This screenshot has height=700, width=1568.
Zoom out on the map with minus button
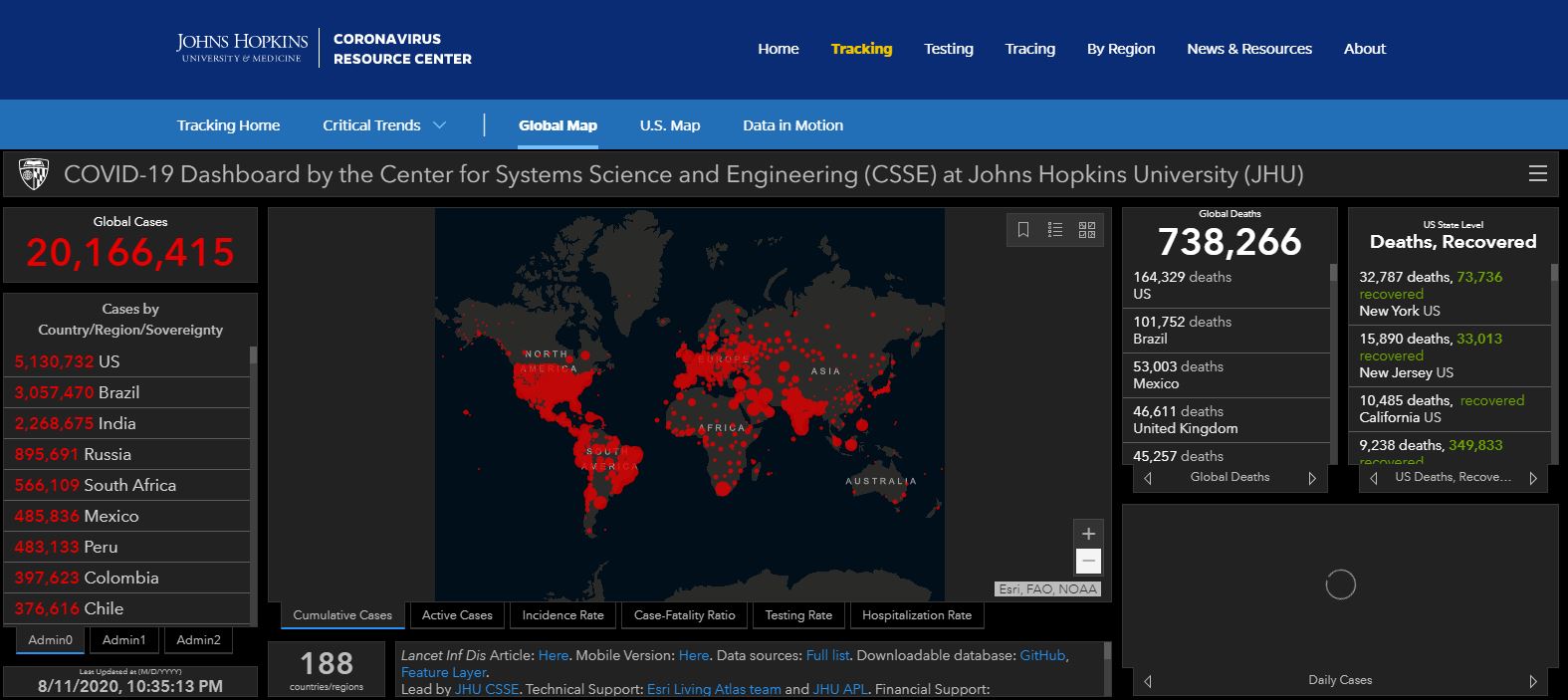1088,562
